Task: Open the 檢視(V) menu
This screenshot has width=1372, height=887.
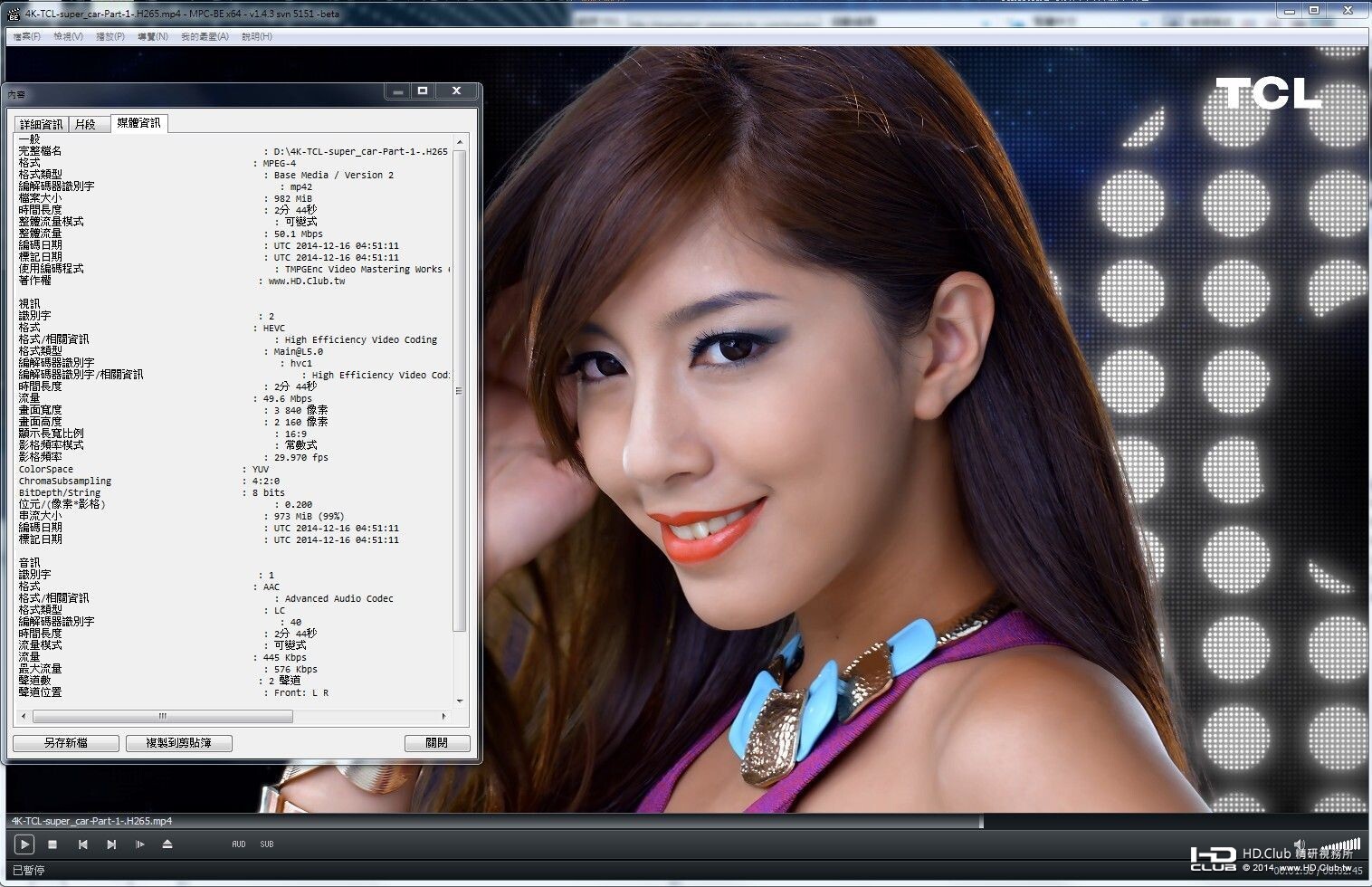Action: (68, 36)
